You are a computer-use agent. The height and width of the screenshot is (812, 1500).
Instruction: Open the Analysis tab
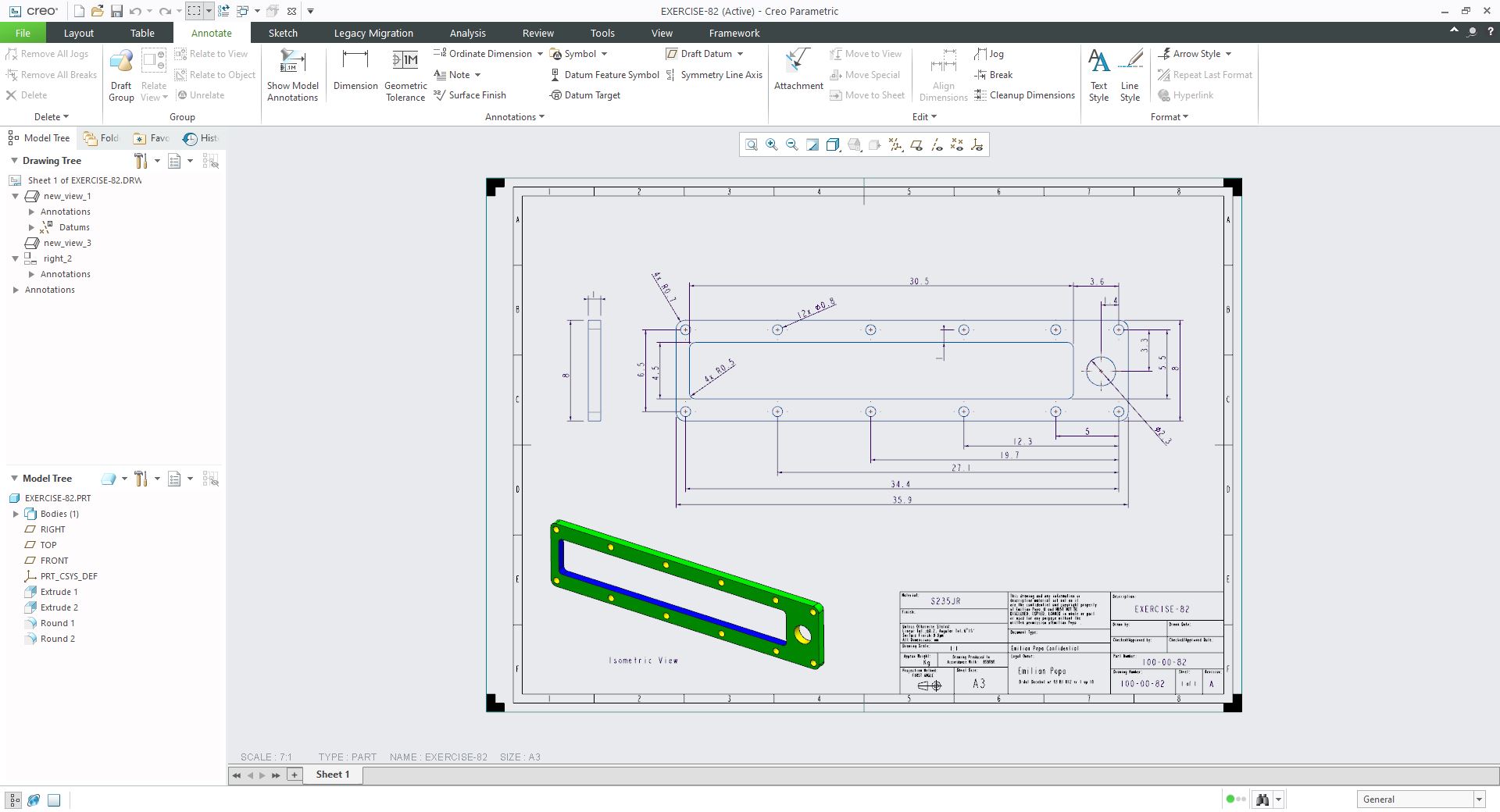point(468,33)
